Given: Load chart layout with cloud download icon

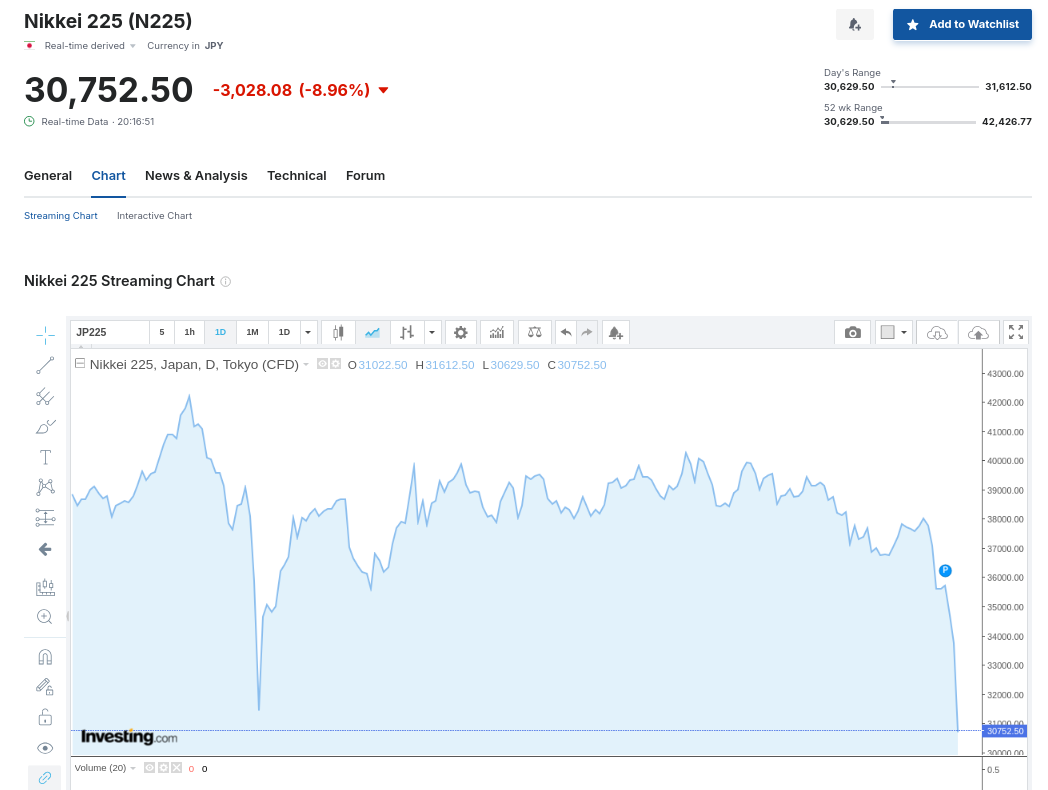Looking at the screenshot, I should (937, 332).
